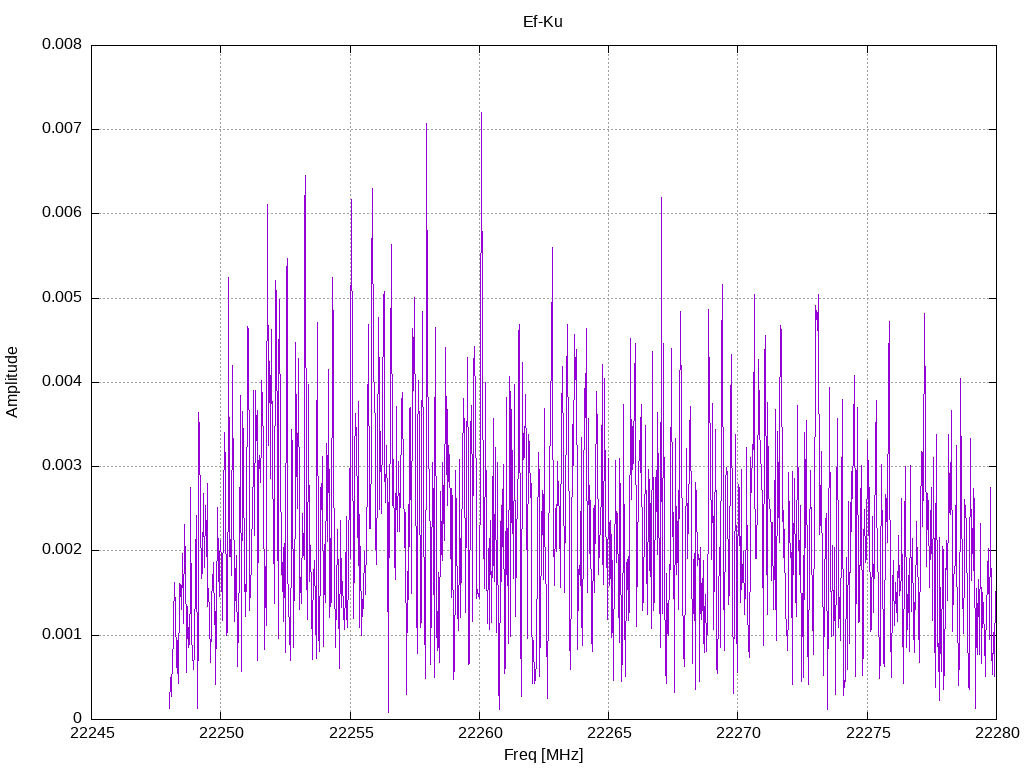Click the y-axis tick label 0.003

pos(62,466)
